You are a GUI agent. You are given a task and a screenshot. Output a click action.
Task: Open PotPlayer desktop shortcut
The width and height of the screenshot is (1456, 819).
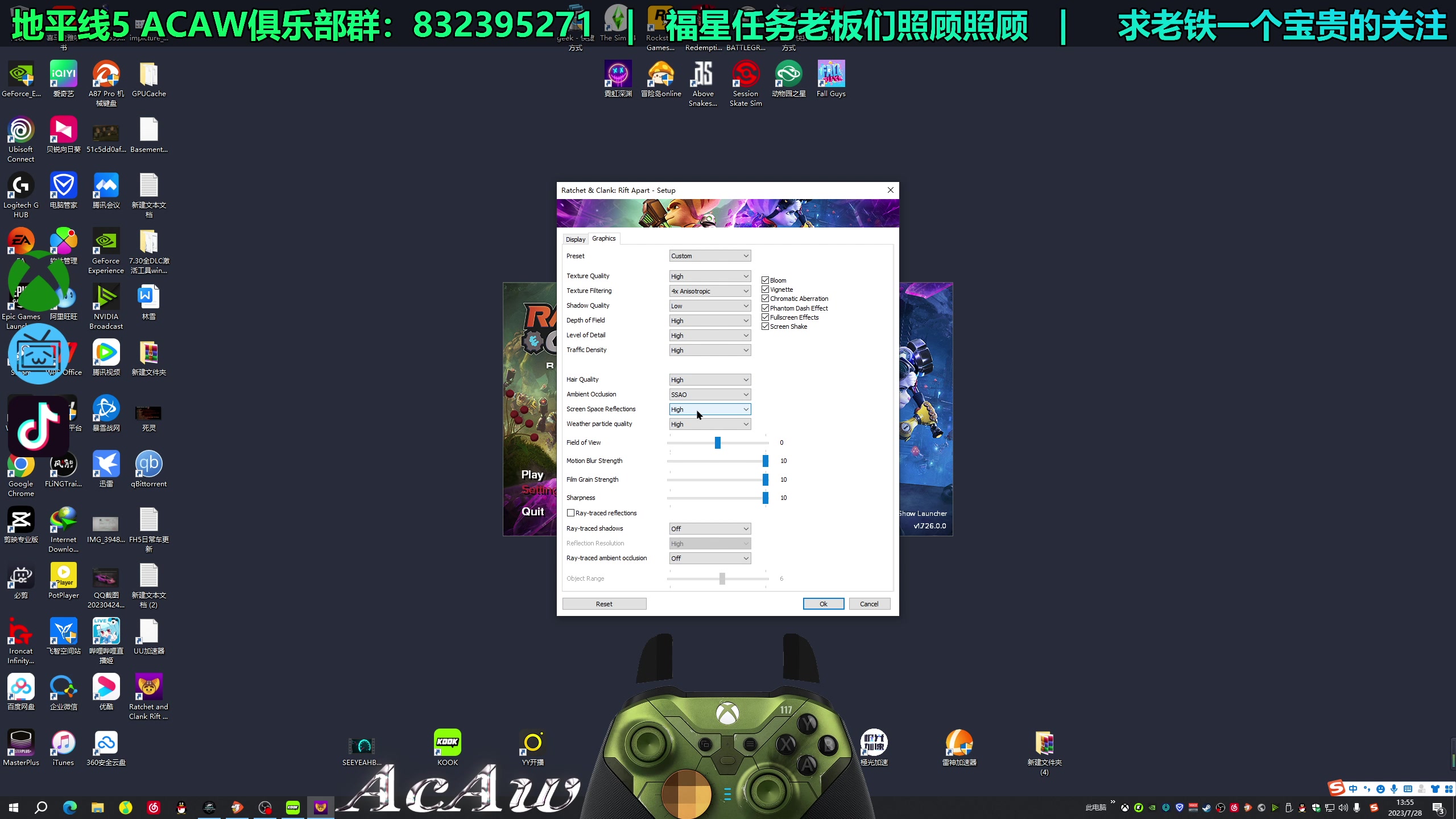coord(63,581)
